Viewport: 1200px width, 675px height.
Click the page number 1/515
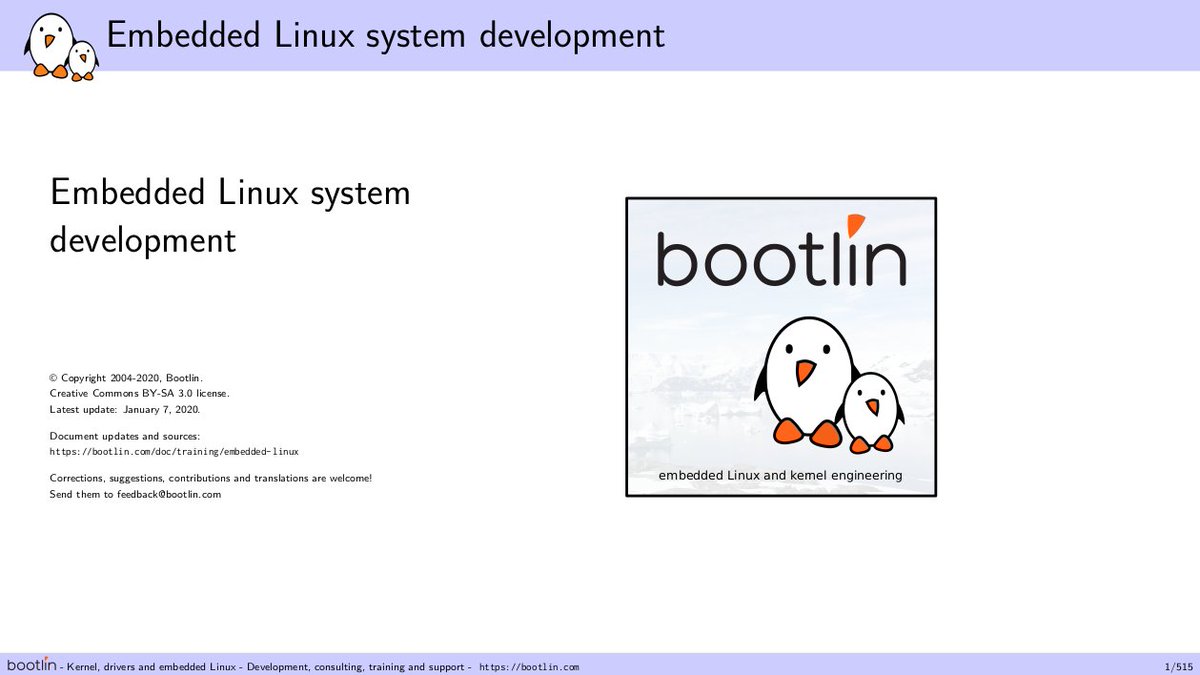(1179, 667)
